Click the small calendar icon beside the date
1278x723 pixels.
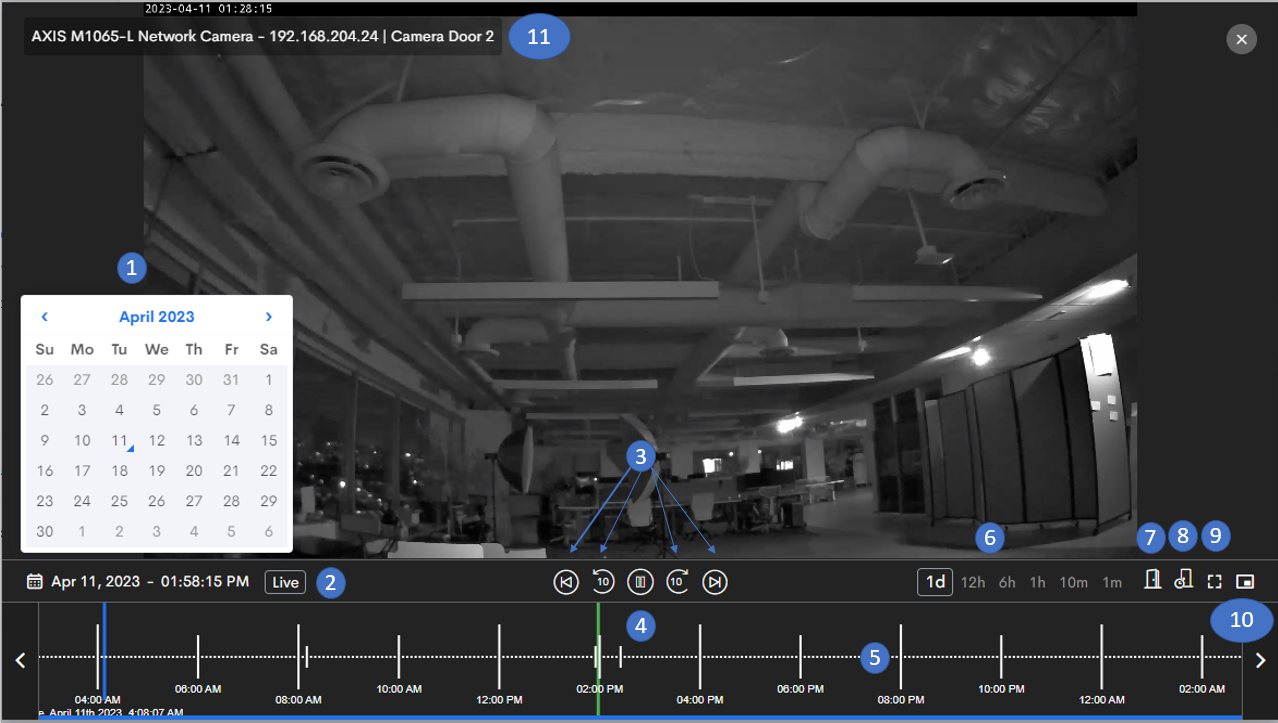point(34,581)
